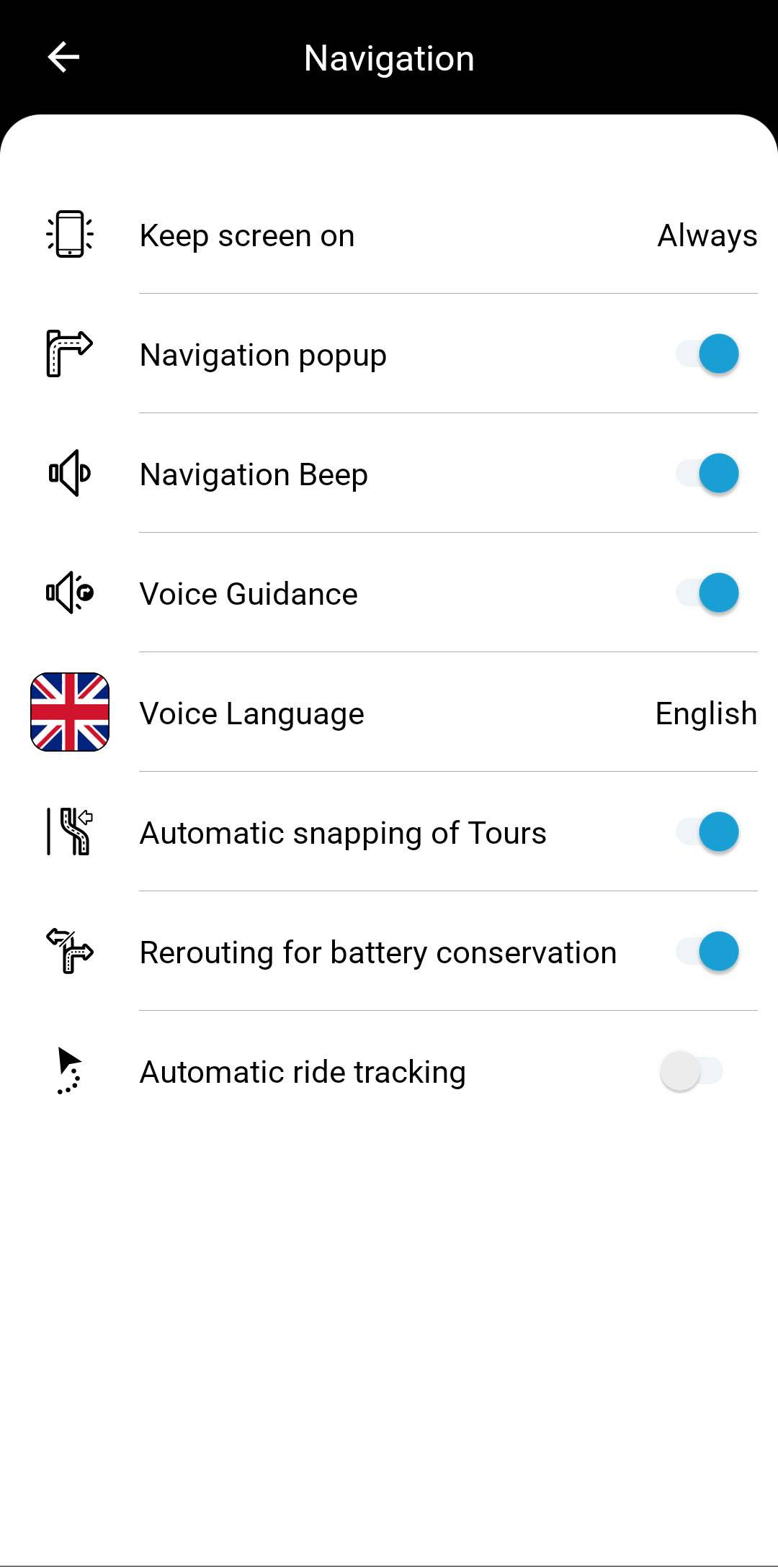The image size is (778, 1568).
Task: Change the English voice language value
Action: click(x=705, y=713)
